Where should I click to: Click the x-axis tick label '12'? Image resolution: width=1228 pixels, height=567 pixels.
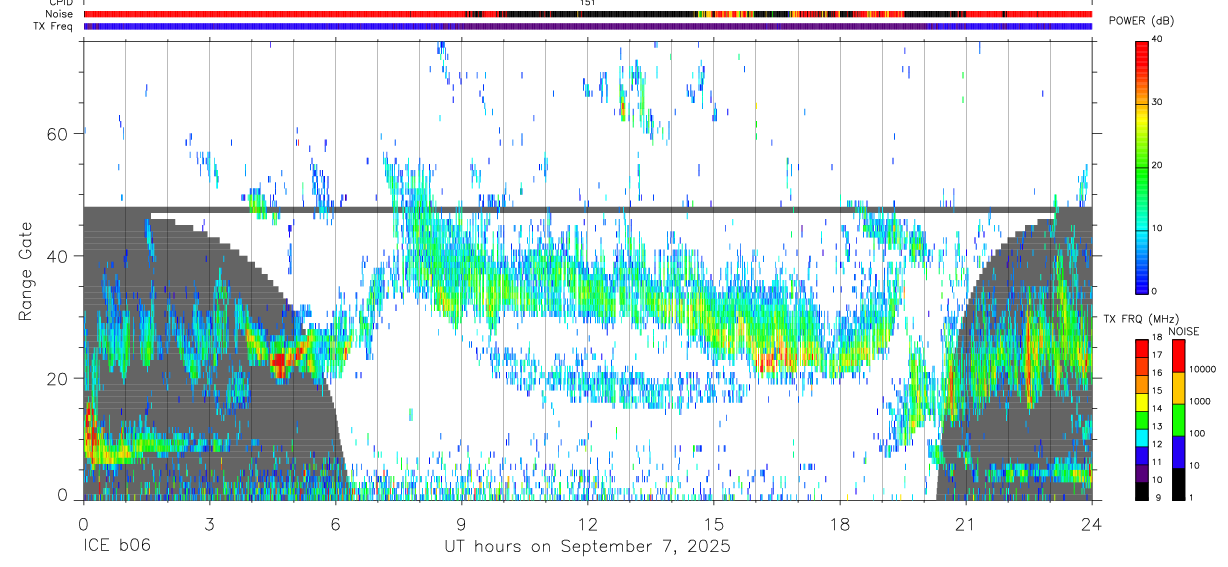tap(587, 523)
